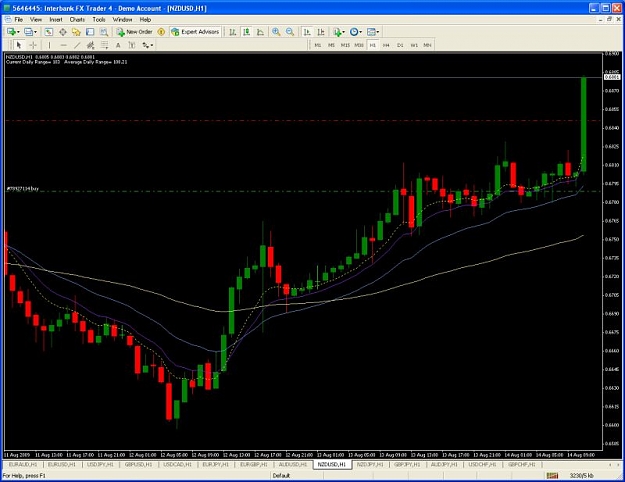Image resolution: width=625 pixels, height=482 pixels.
Task: Select the Horizontal Line drawing tool
Action: pyautogui.click(x=63, y=45)
